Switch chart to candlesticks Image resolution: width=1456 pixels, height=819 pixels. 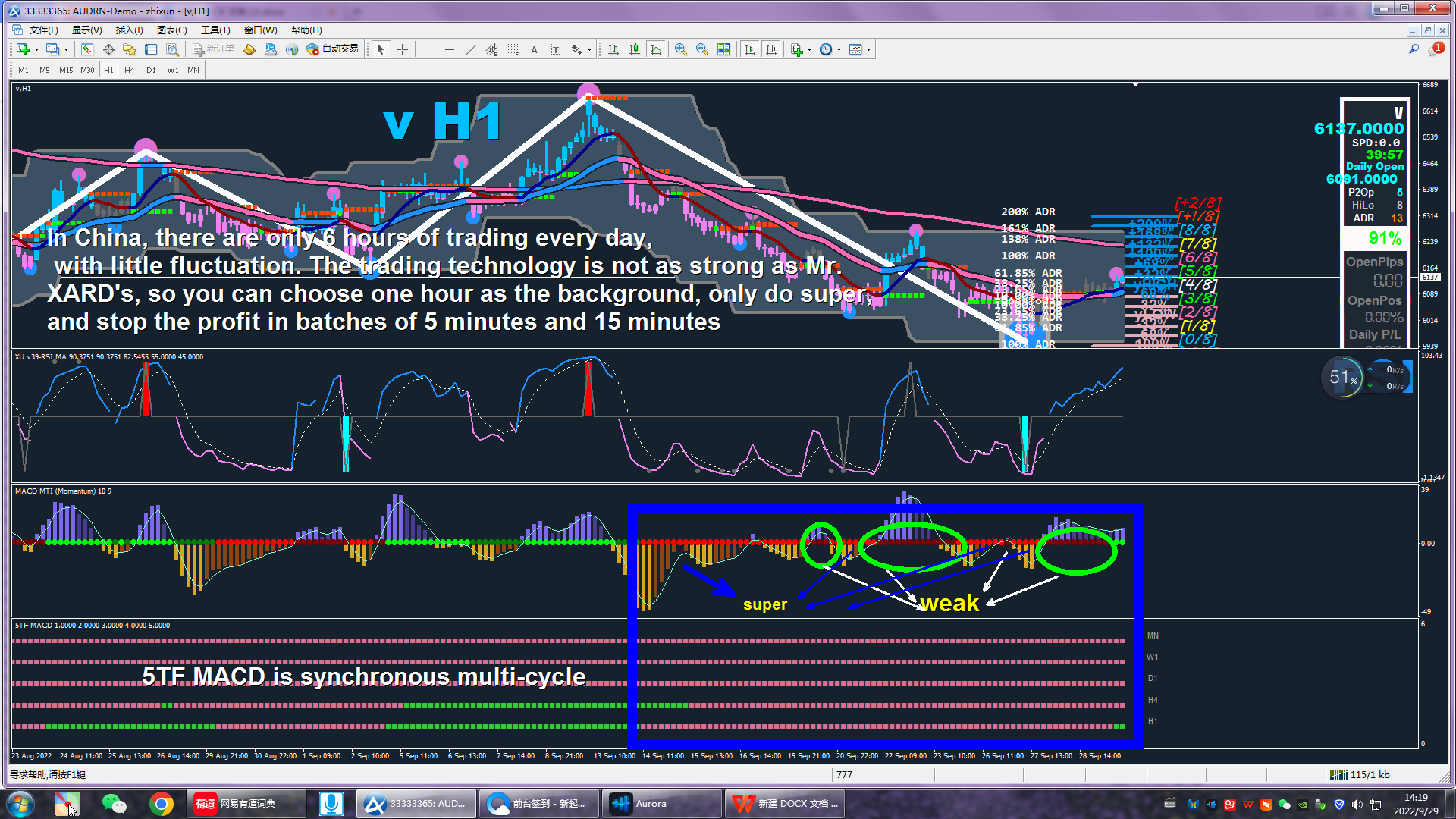click(x=635, y=49)
